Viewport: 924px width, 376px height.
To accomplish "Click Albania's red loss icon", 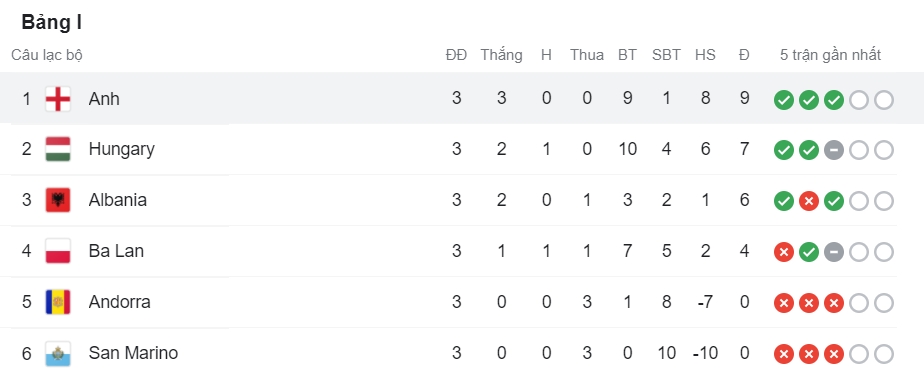I will coord(809,202).
